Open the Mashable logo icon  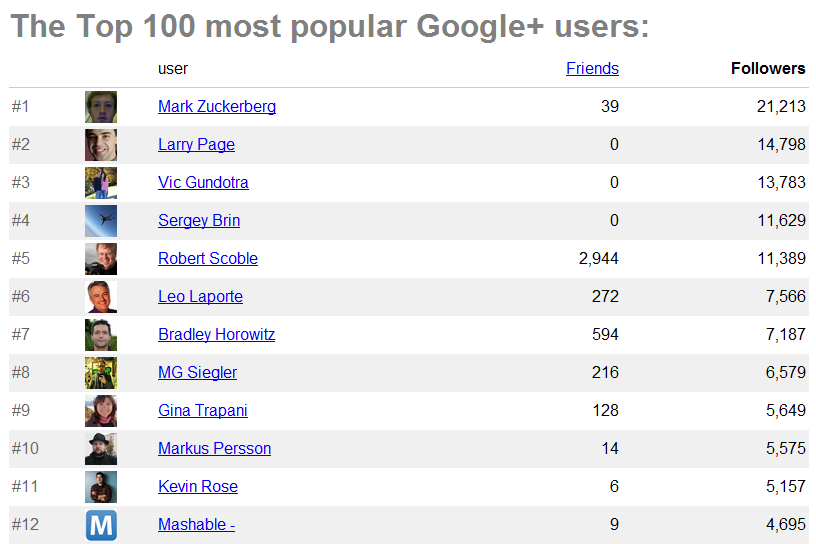point(101,525)
